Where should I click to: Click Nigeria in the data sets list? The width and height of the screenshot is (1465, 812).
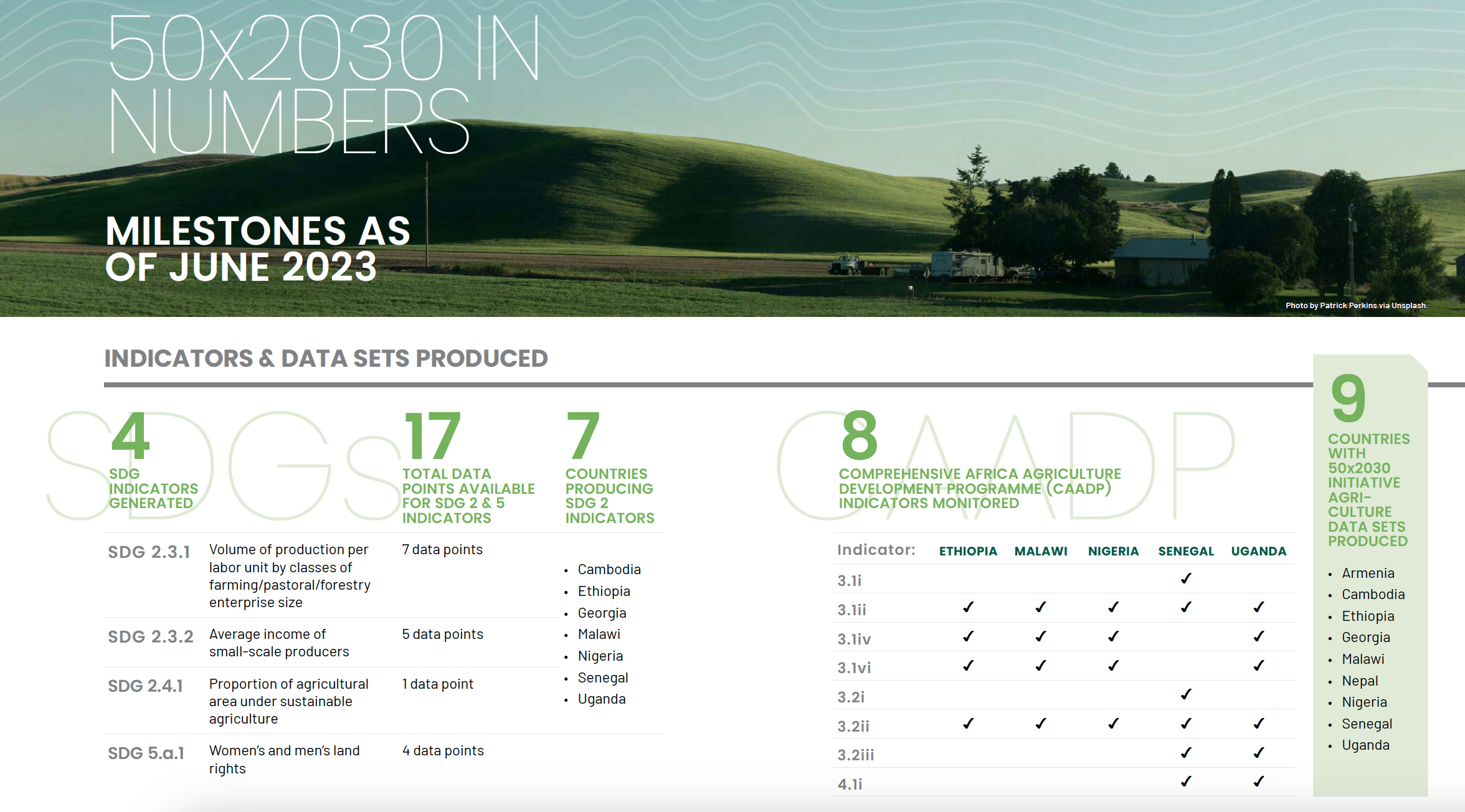[1364, 702]
